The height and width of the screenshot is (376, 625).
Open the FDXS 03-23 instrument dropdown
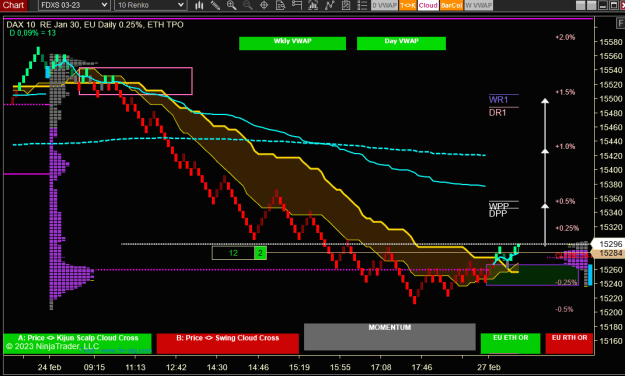click(74, 5)
